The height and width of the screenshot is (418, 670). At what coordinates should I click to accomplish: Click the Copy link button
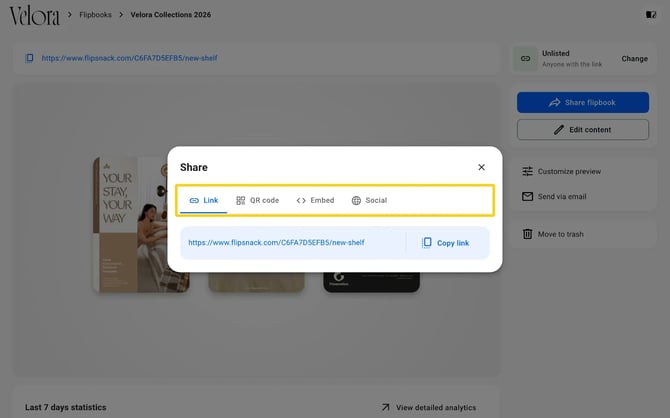[445, 243]
